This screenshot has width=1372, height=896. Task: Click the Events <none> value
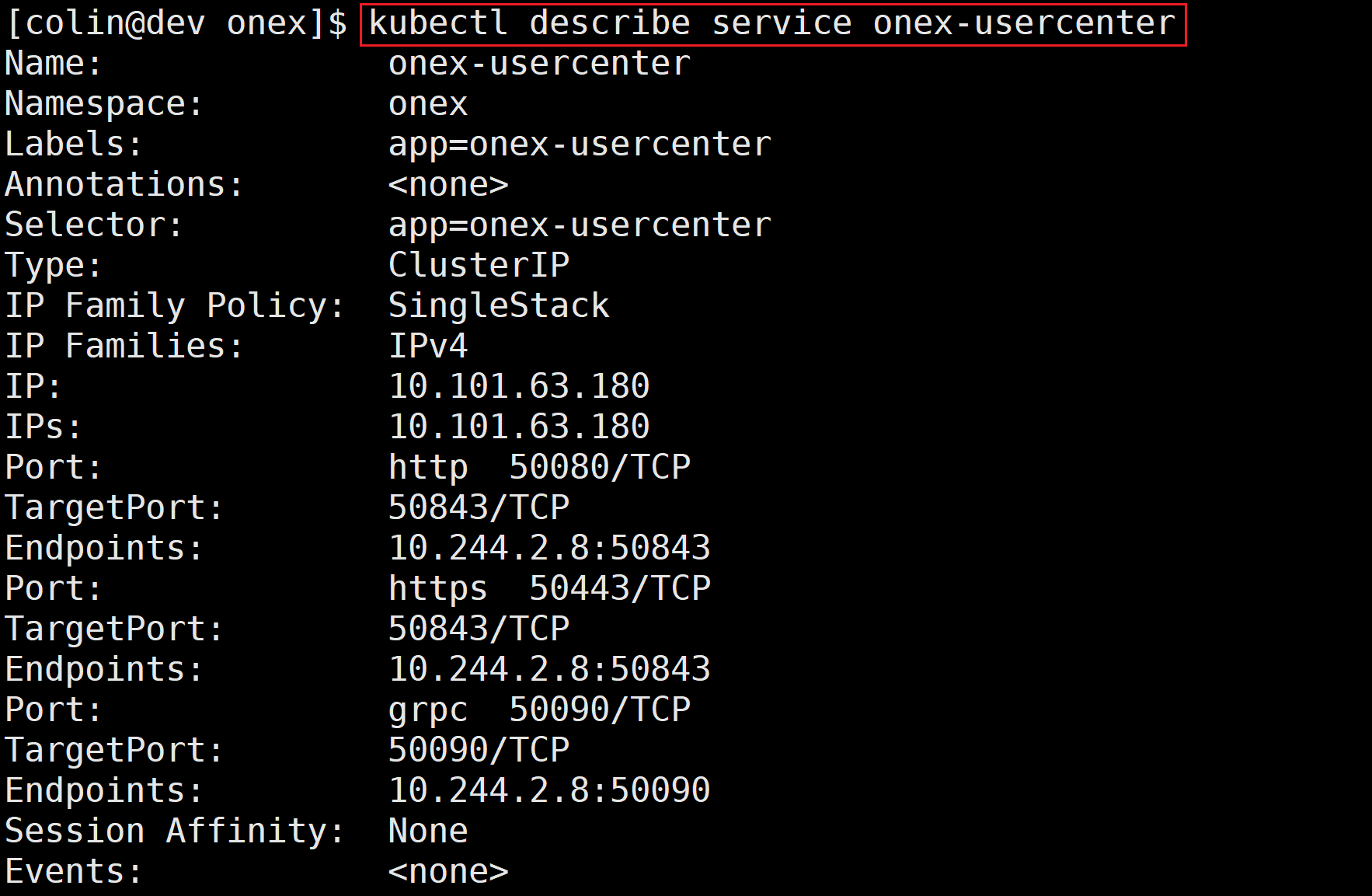[448, 872]
